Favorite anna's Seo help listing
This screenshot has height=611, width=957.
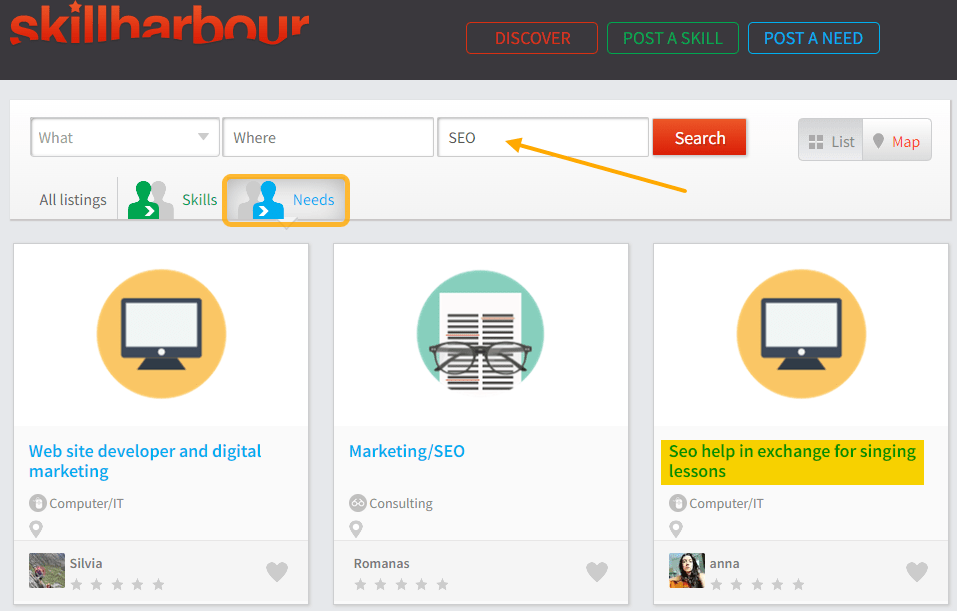click(x=917, y=571)
